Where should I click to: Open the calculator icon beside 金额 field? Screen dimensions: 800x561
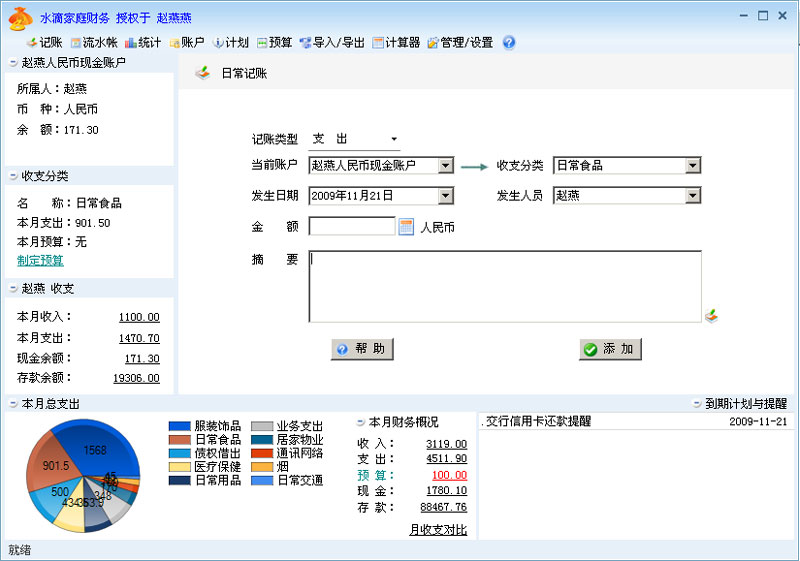(x=406, y=226)
